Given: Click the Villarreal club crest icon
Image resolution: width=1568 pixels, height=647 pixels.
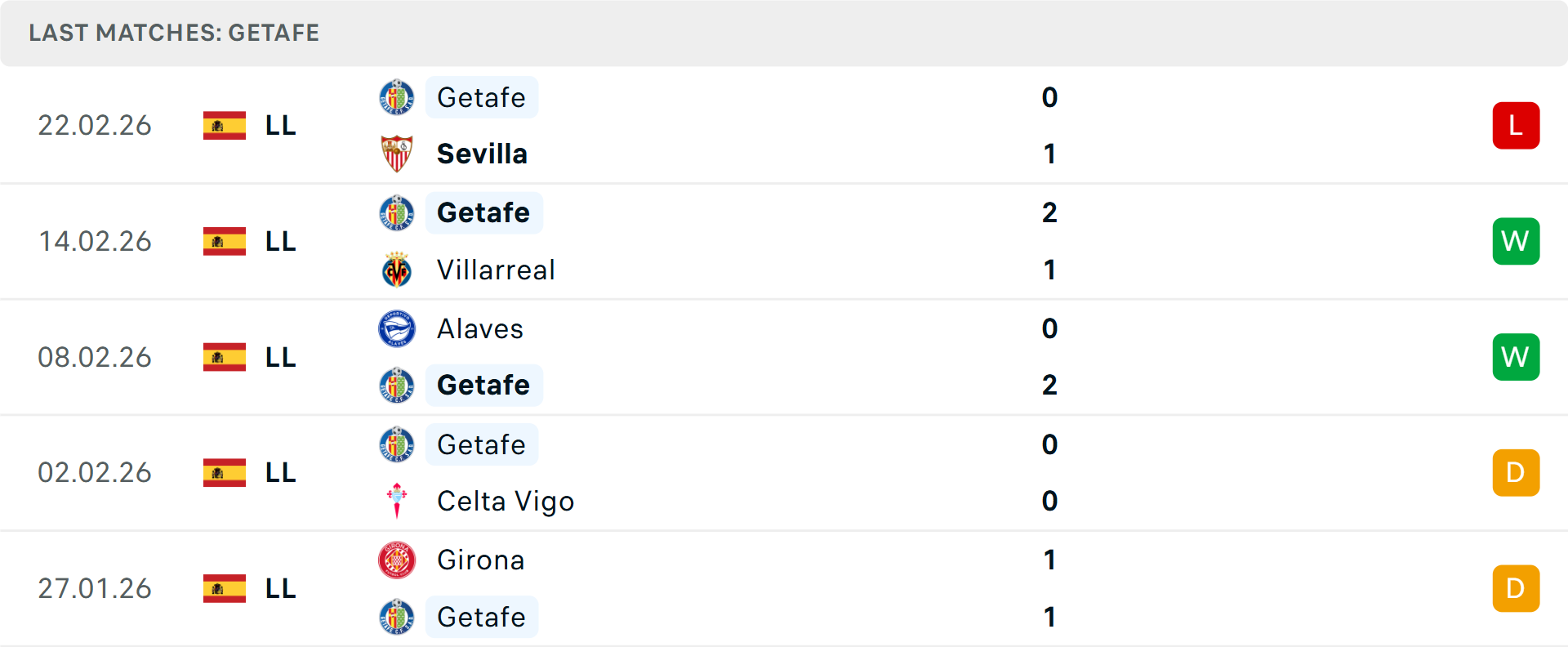Looking at the screenshot, I should tap(397, 270).
